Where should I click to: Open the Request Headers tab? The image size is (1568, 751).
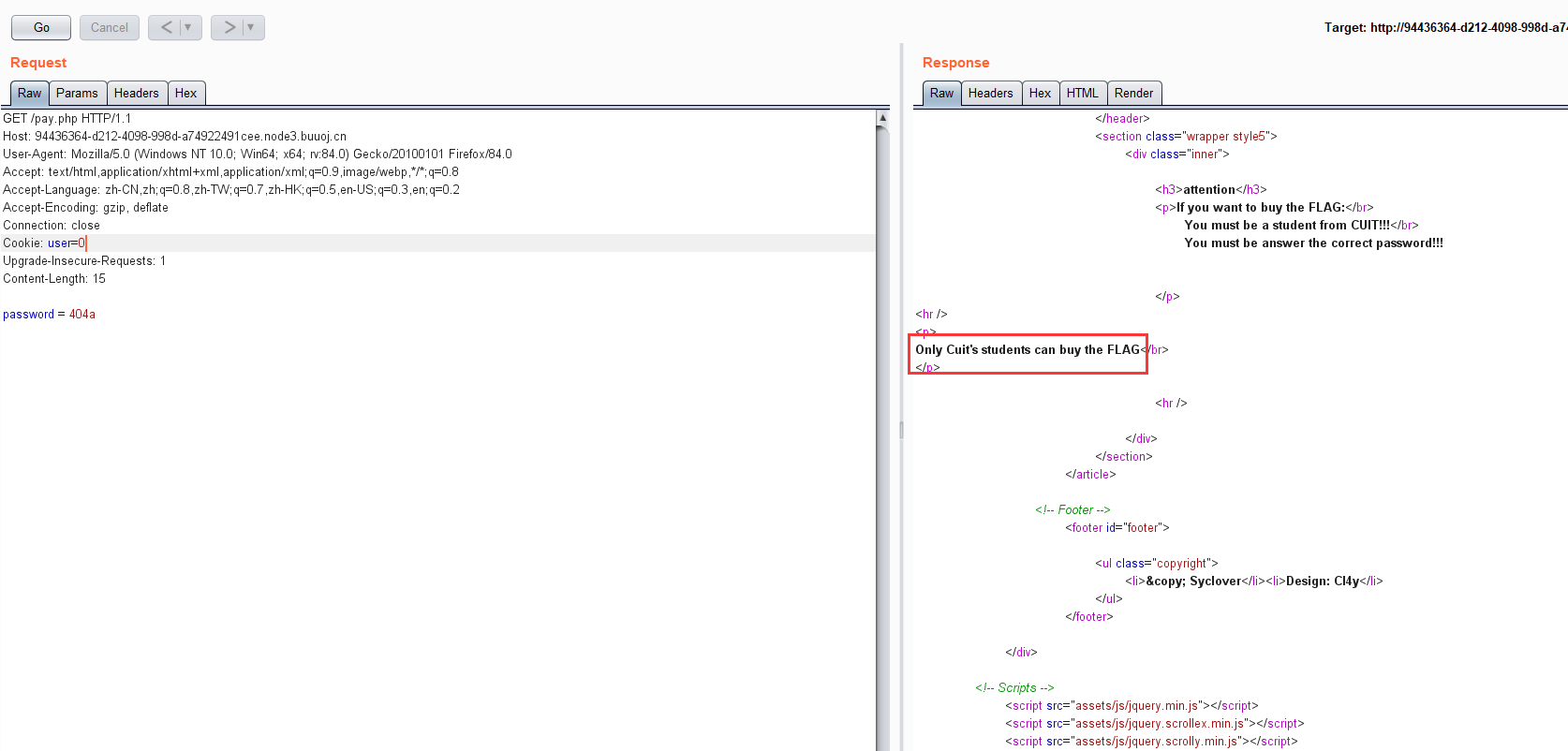tap(137, 93)
